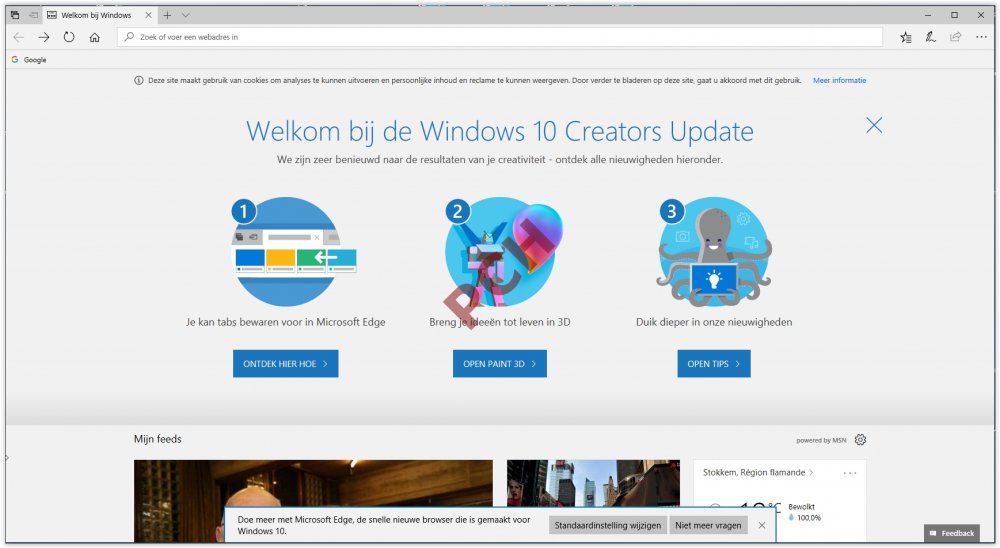1000x548 pixels.
Task: Click the powered by MSN text
Action: 821,440
